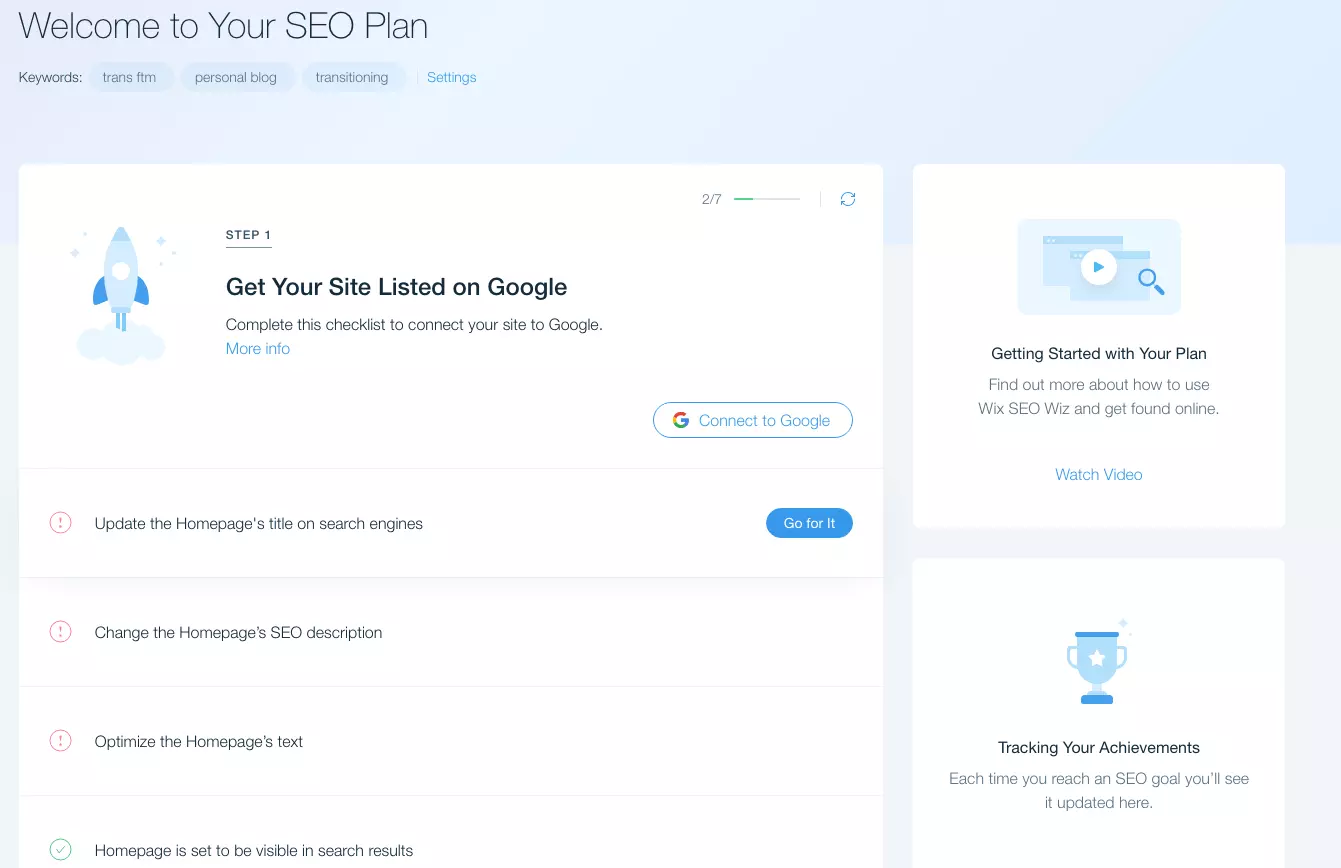Select the 'transitioning' keyword tag

(352, 77)
